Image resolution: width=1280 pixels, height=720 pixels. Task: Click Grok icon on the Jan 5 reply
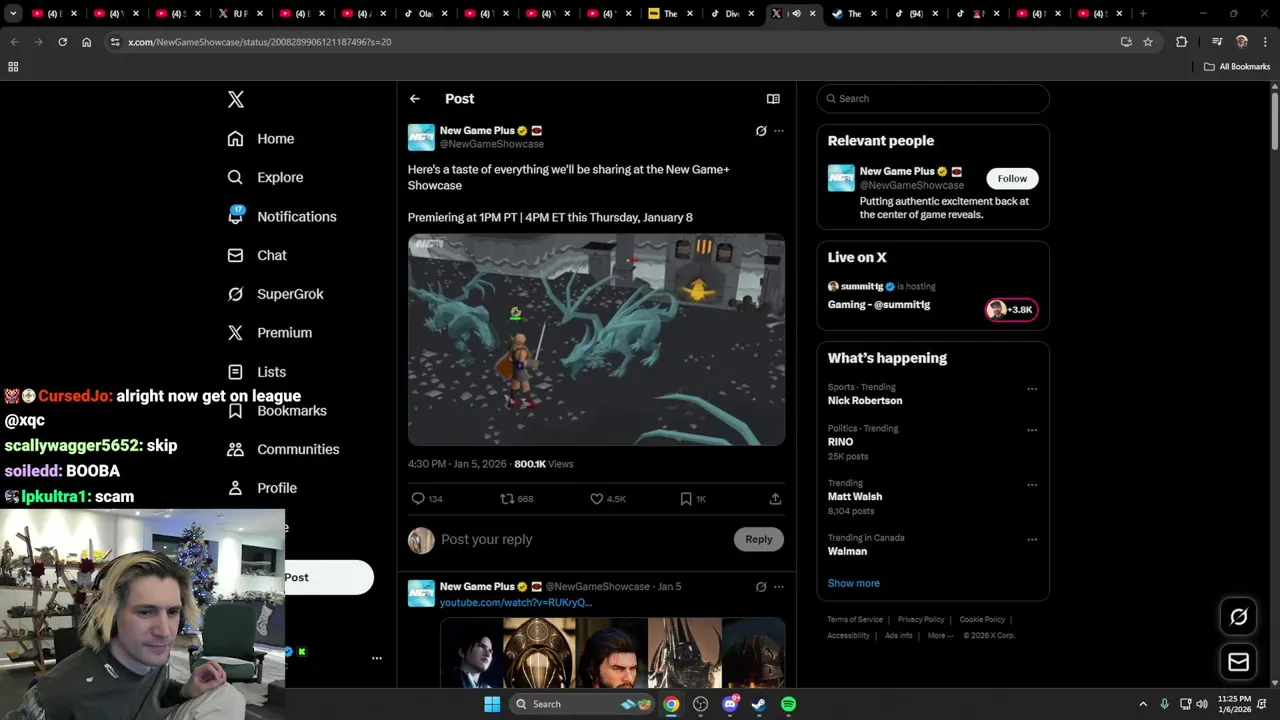click(x=761, y=587)
